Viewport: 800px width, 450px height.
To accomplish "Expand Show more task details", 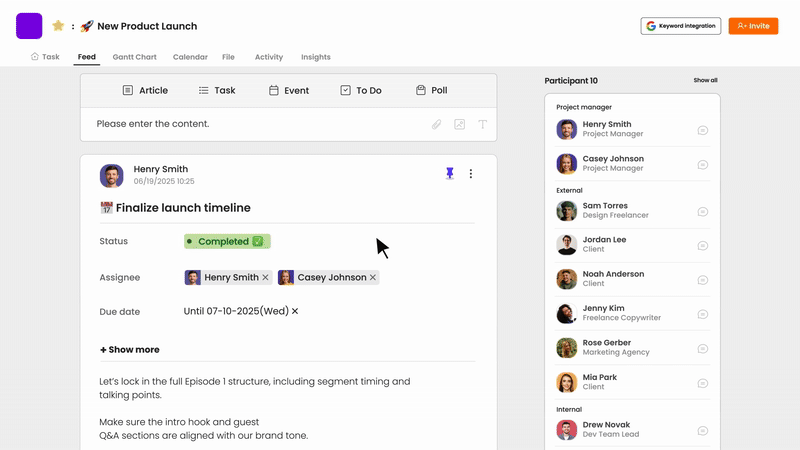I will pyautogui.click(x=130, y=350).
